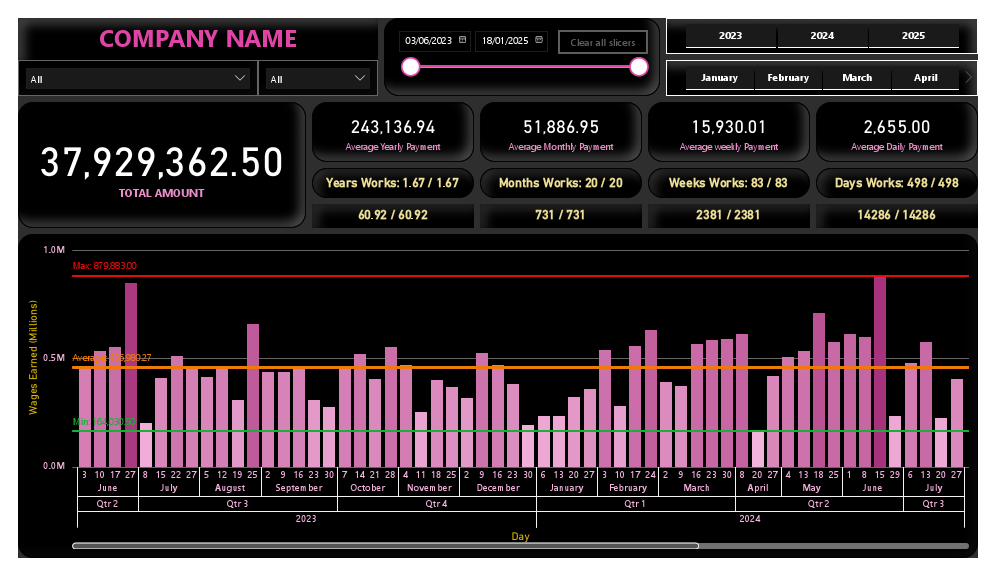Image resolution: width=996 pixels, height=576 pixels.
Task: Select the 2025 year button
Action: click(913, 36)
